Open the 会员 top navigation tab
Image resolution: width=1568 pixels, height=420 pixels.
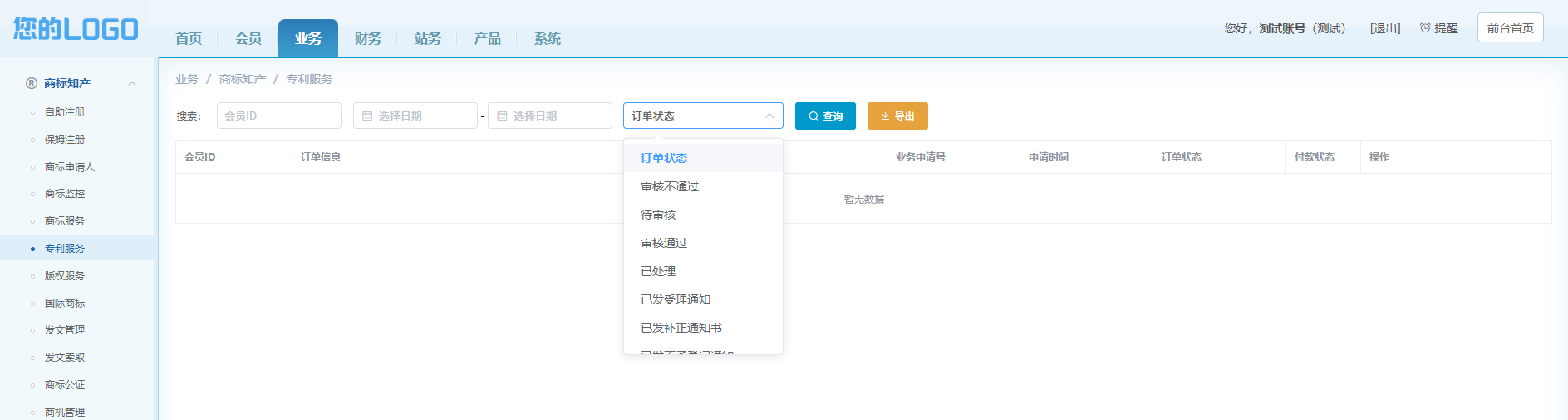pos(248,38)
